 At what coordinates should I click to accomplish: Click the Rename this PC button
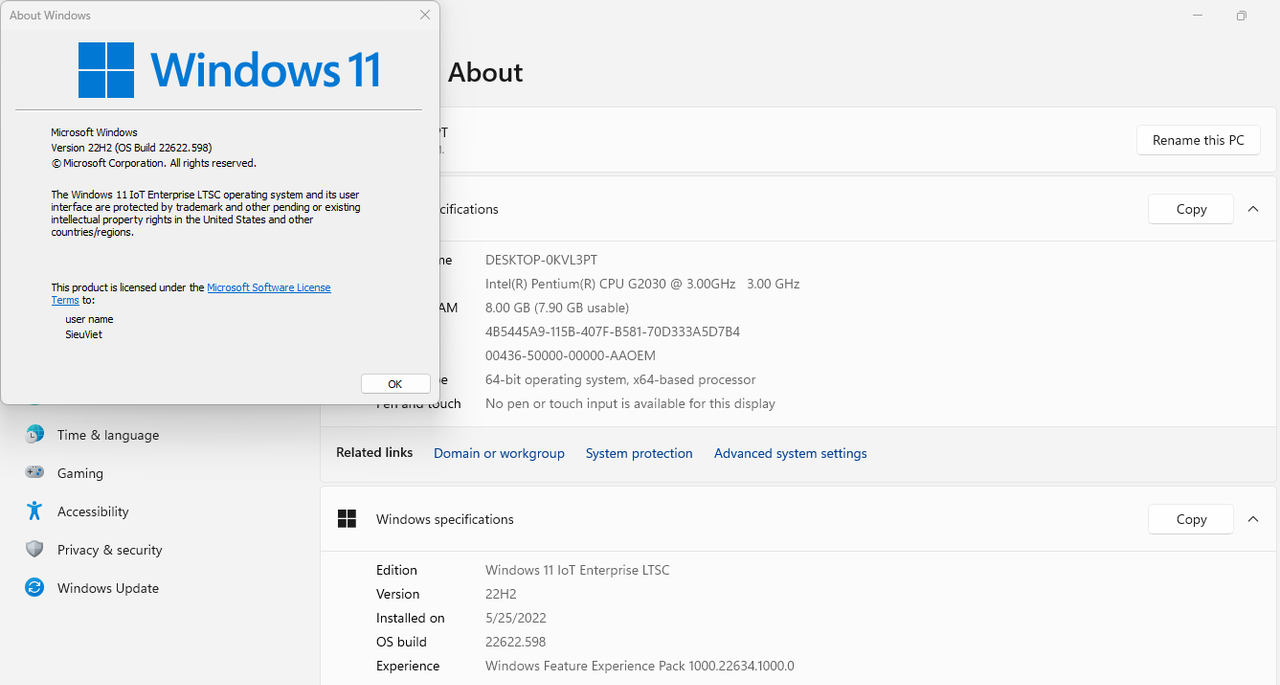[1198, 140]
